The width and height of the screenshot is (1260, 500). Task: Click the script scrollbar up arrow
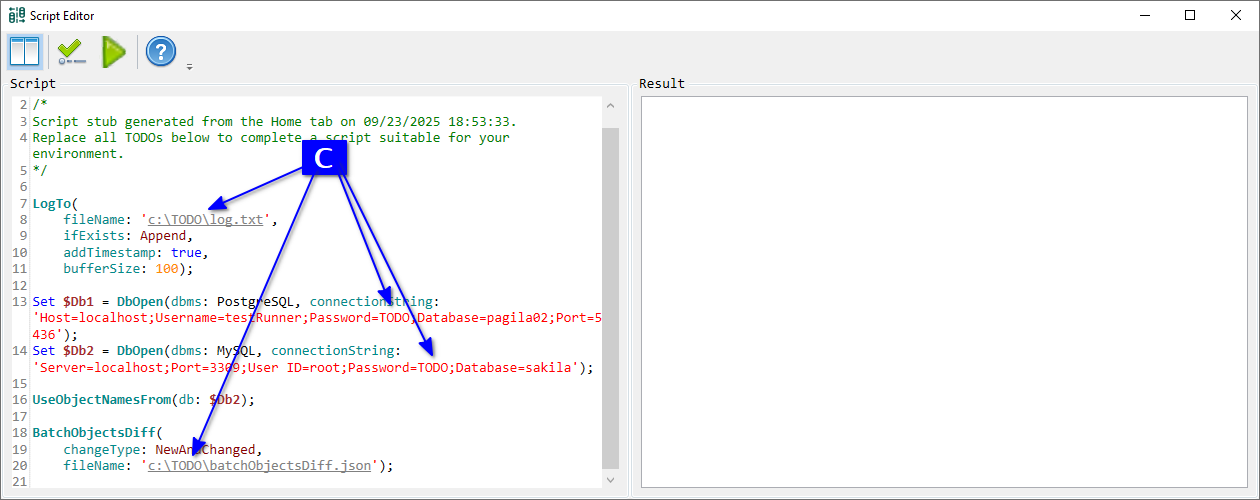[x=610, y=105]
